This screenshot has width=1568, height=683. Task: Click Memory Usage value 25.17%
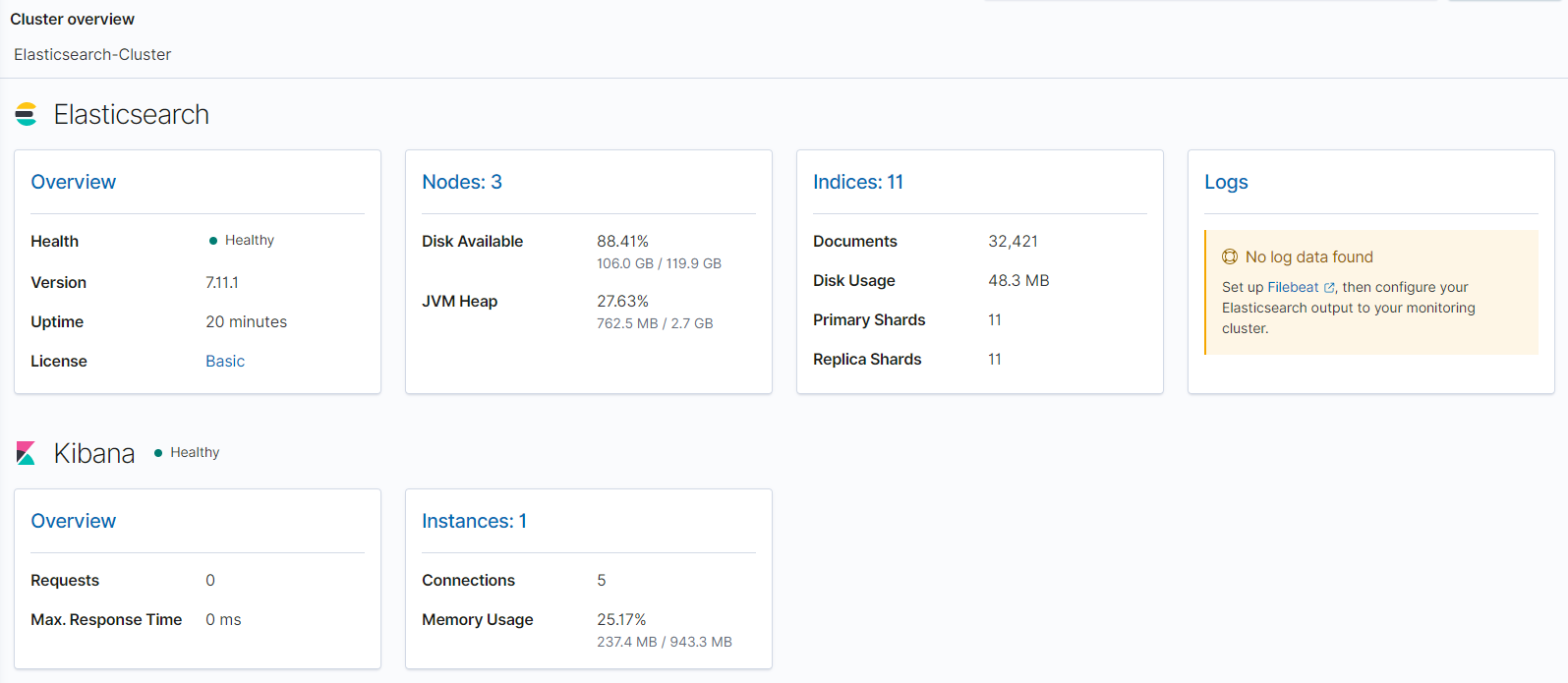coord(622,619)
